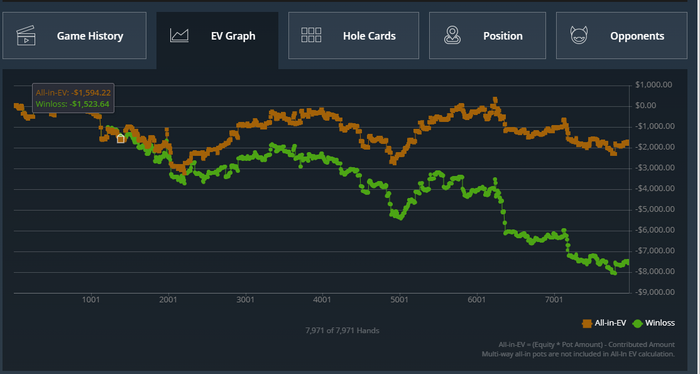The height and width of the screenshot is (374, 700).
Task: Click the green Winloss legend swatch
Action: pos(638,324)
